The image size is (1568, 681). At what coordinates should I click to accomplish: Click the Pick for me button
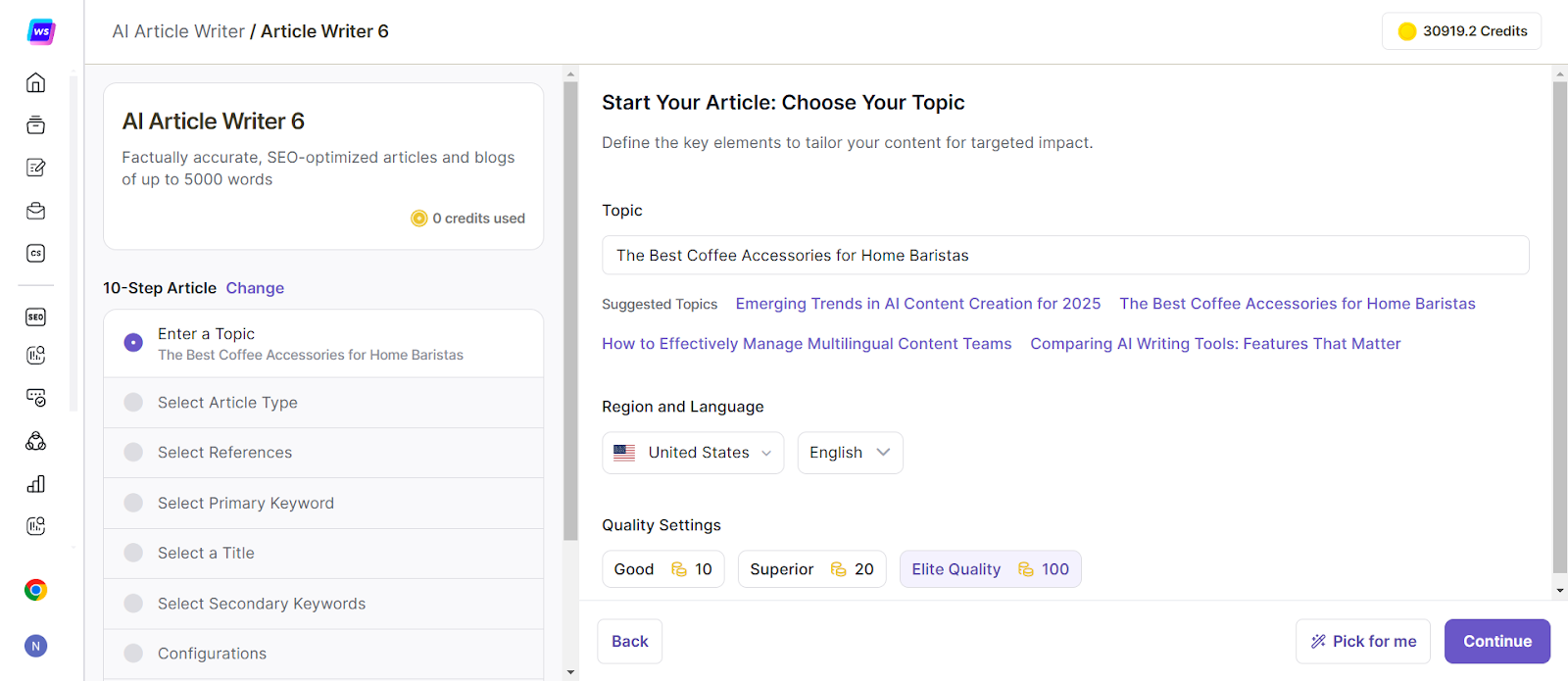pyautogui.click(x=1362, y=642)
